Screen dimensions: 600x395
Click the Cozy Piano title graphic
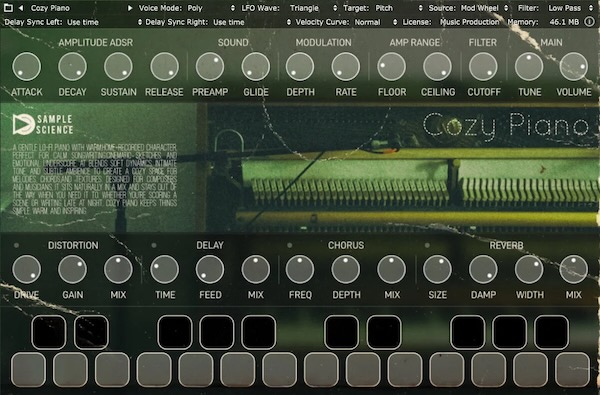pyautogui.click(x=506, y=126)
